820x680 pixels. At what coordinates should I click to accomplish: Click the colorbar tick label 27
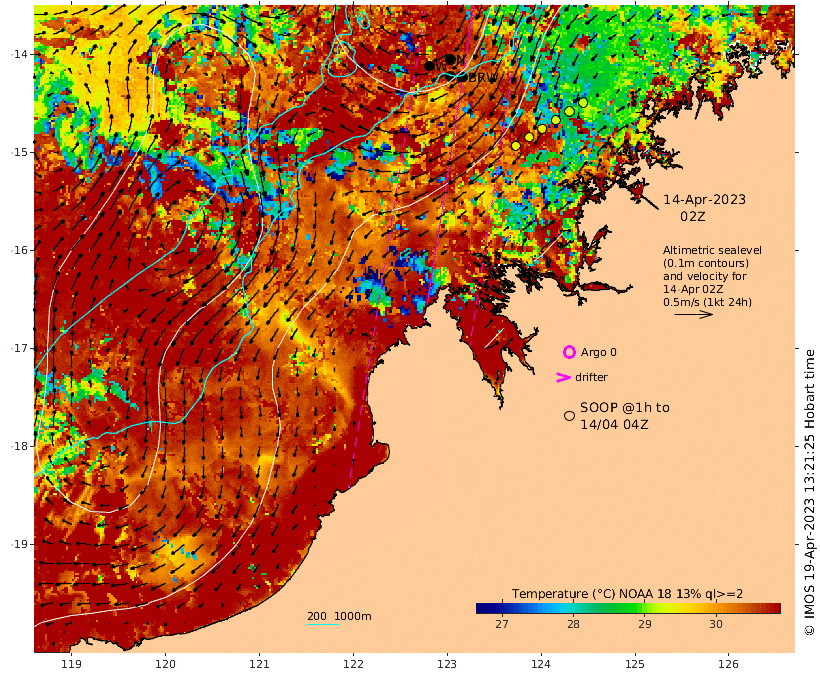point(502,624)
